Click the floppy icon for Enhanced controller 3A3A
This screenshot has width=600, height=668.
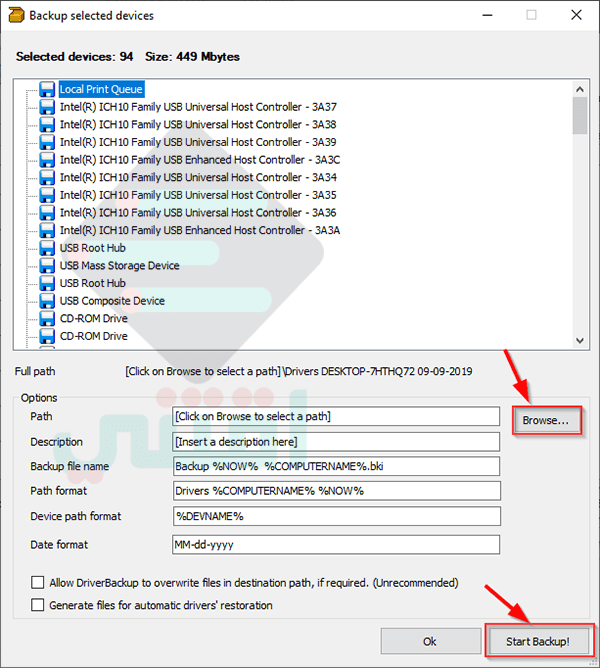coord(47,230)
